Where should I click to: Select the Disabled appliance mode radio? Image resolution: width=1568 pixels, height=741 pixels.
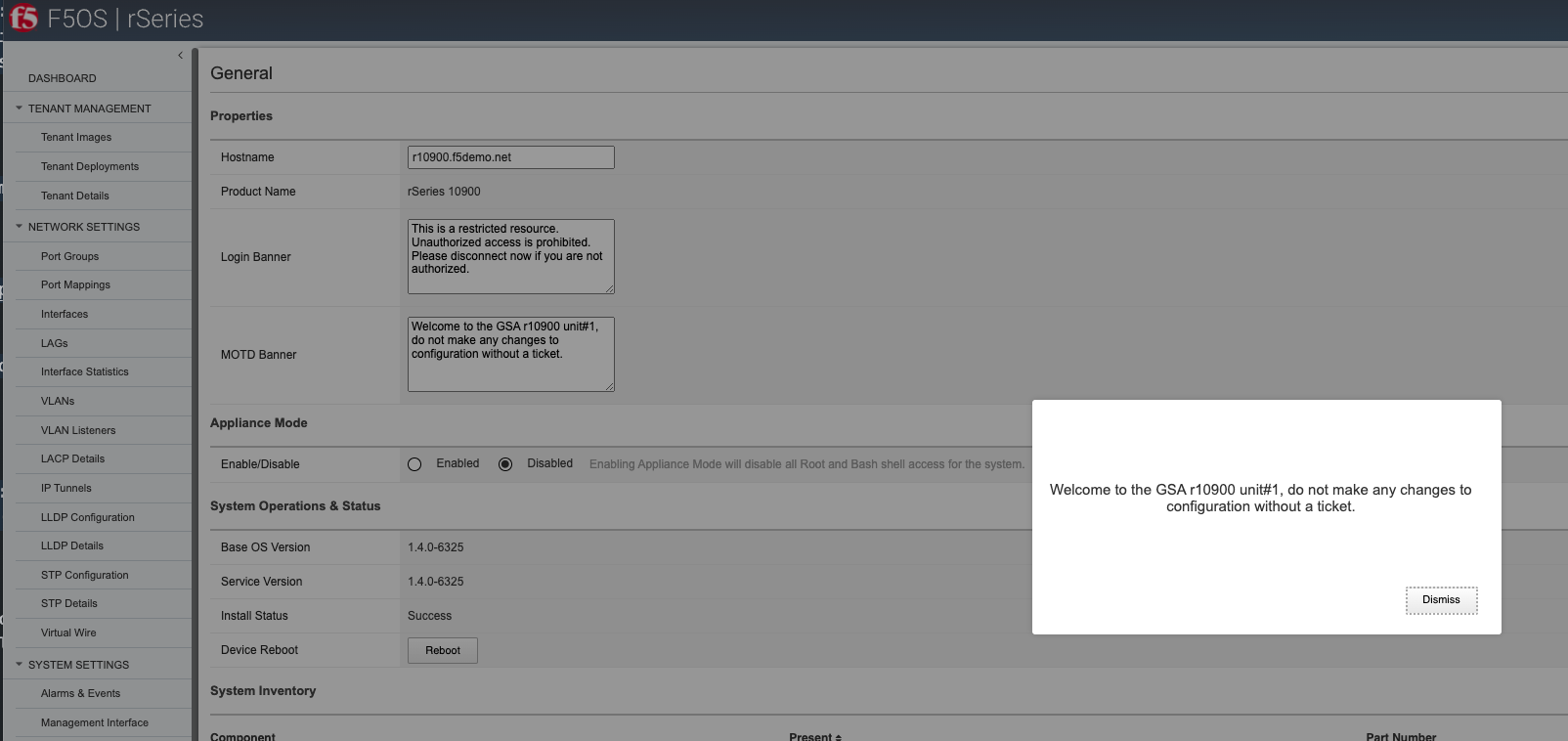pos(505,464)
